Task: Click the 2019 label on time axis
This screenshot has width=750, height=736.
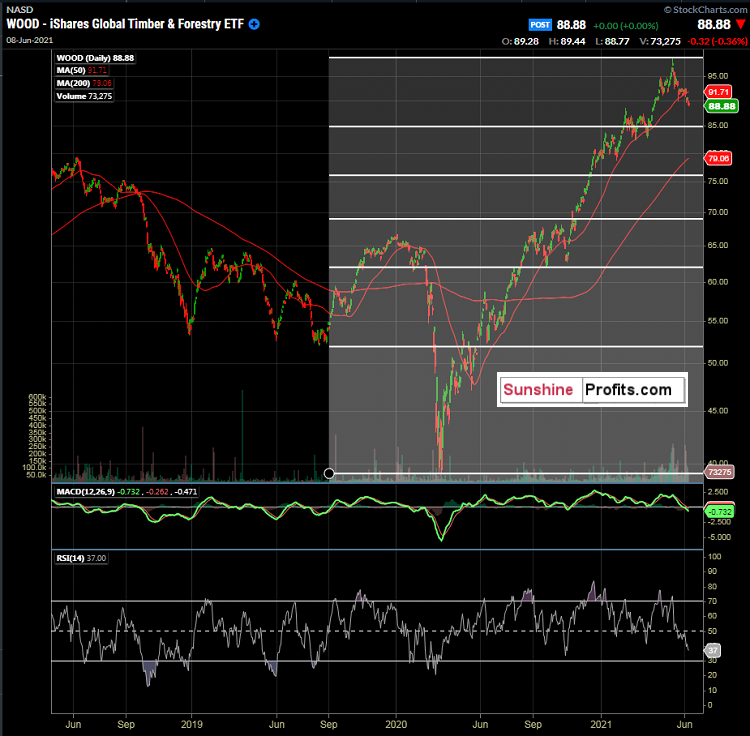Action: click(191, 724)
